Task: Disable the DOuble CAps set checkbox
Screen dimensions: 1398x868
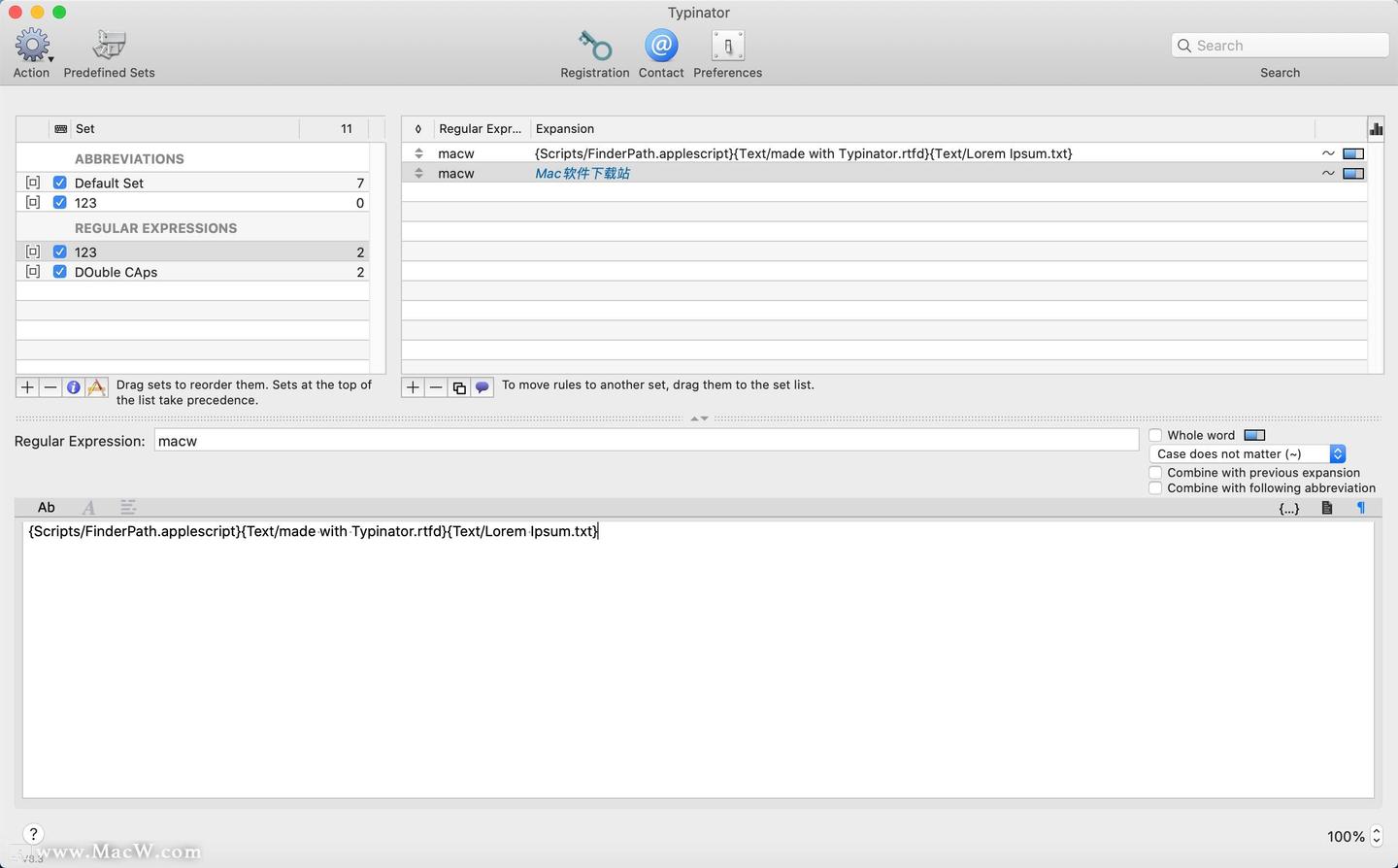Action: [x=59, y=272]
